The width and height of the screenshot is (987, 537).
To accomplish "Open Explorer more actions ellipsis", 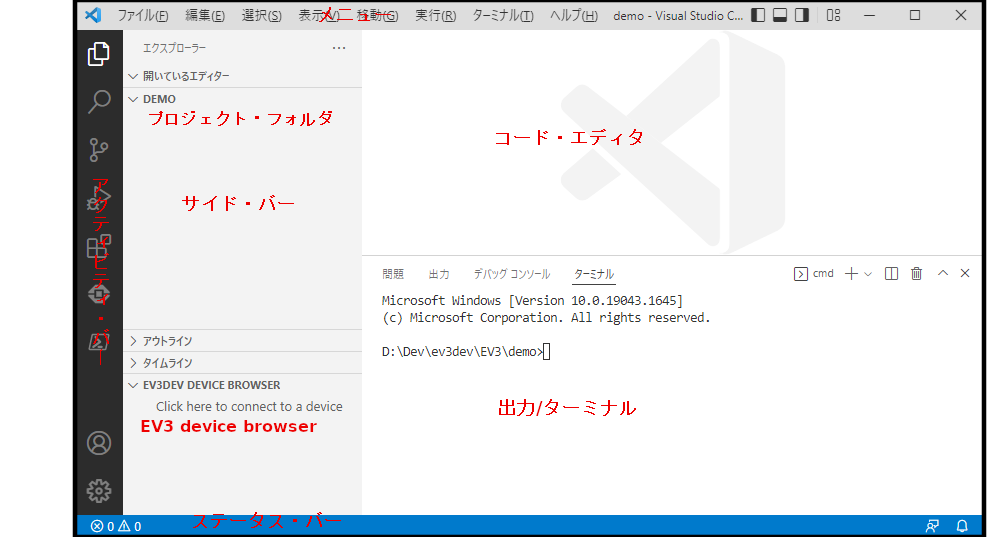I will (339, 48).
